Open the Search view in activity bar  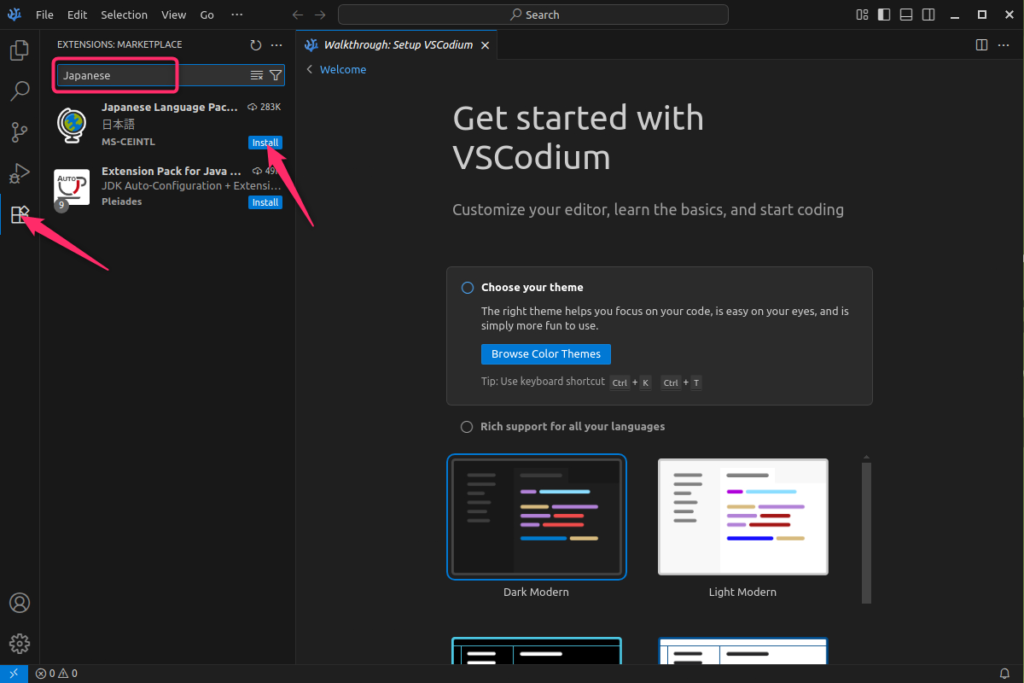point(19,92)
